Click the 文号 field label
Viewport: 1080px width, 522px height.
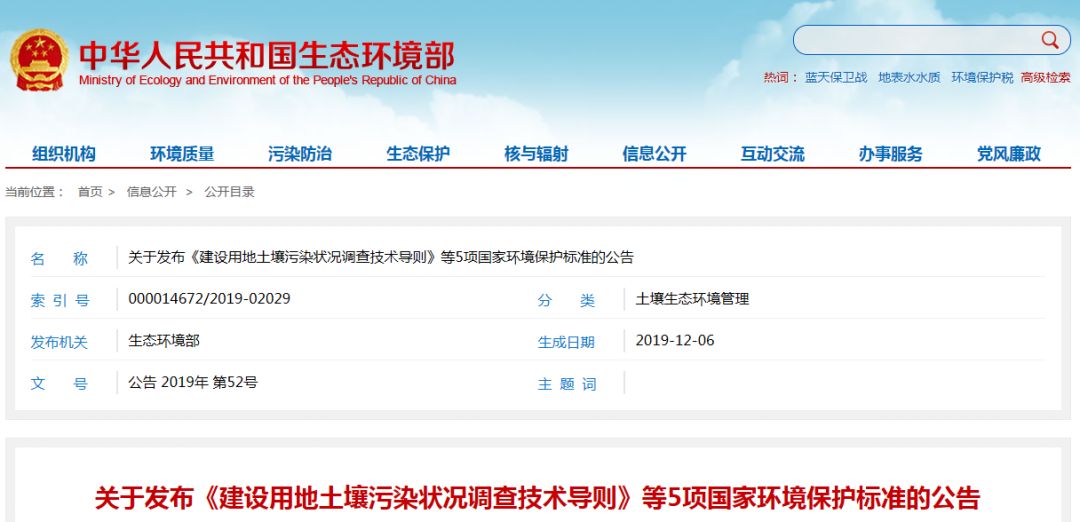click(x=59, y=384)
